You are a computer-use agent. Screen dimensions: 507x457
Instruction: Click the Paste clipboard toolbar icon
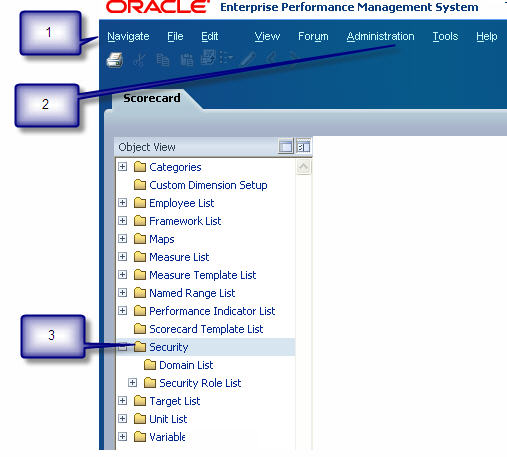[187, 60]
